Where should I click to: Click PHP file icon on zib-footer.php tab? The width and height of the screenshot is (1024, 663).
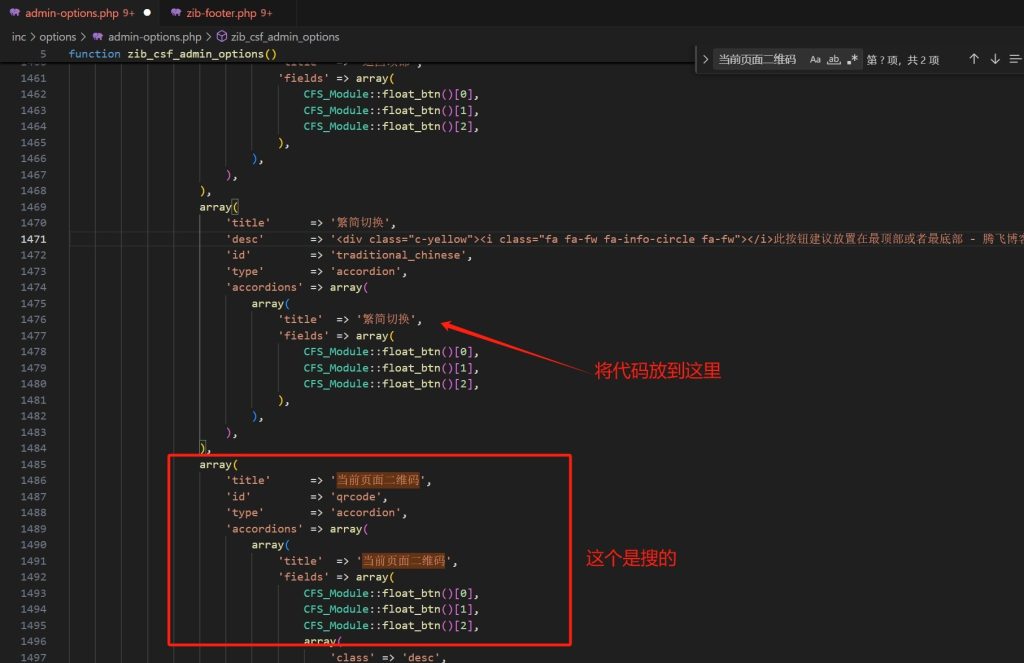pos(176,13)
